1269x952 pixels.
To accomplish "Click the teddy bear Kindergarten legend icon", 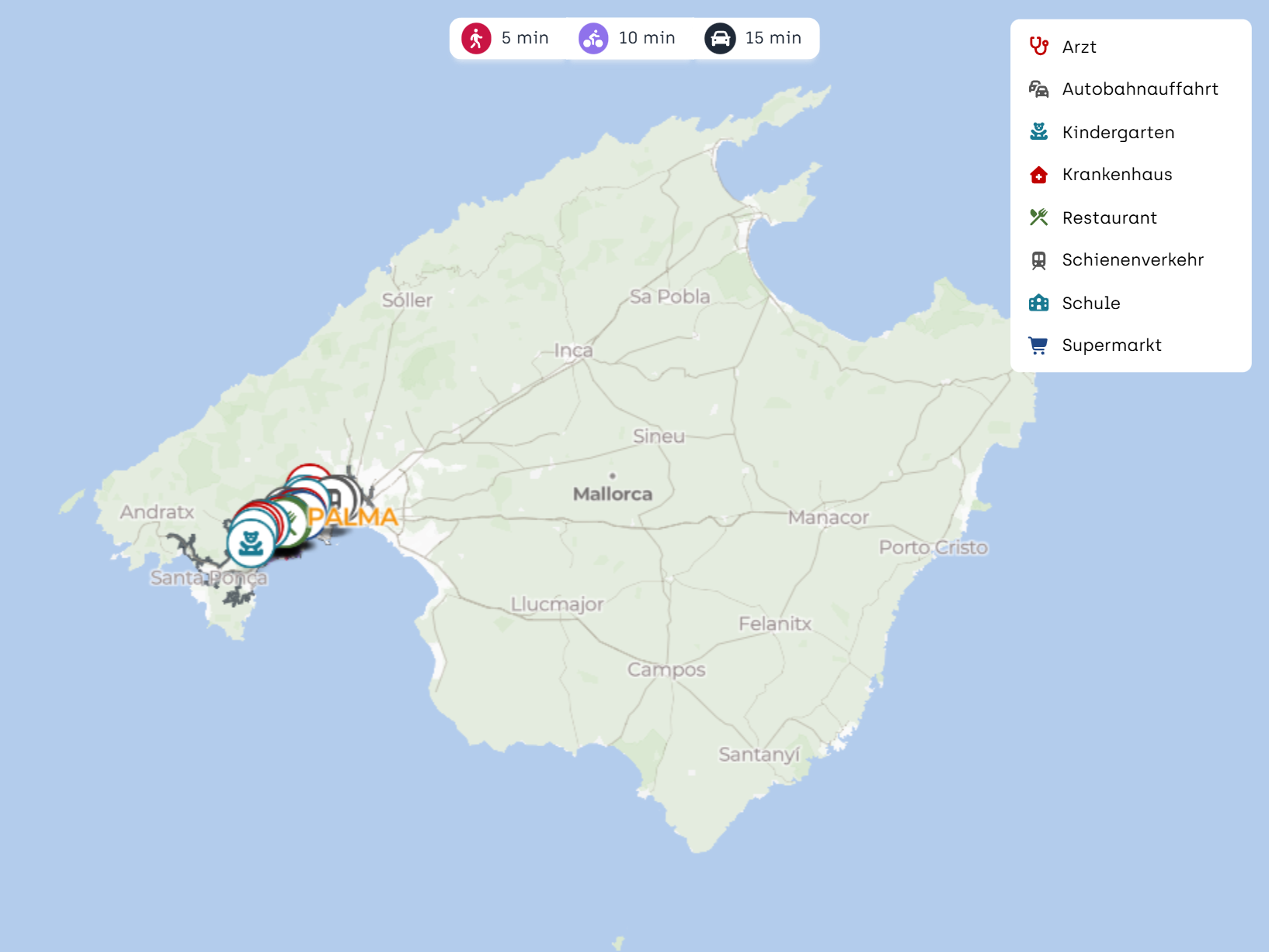I will [1038, 132].
